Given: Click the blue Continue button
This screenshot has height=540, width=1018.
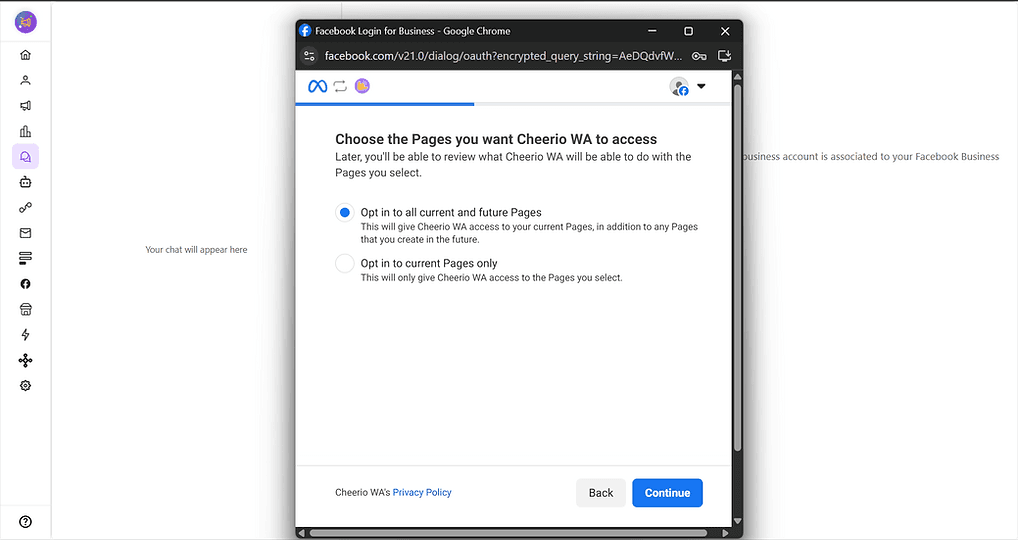Looking at the screenshot, I should coord(667,493).
